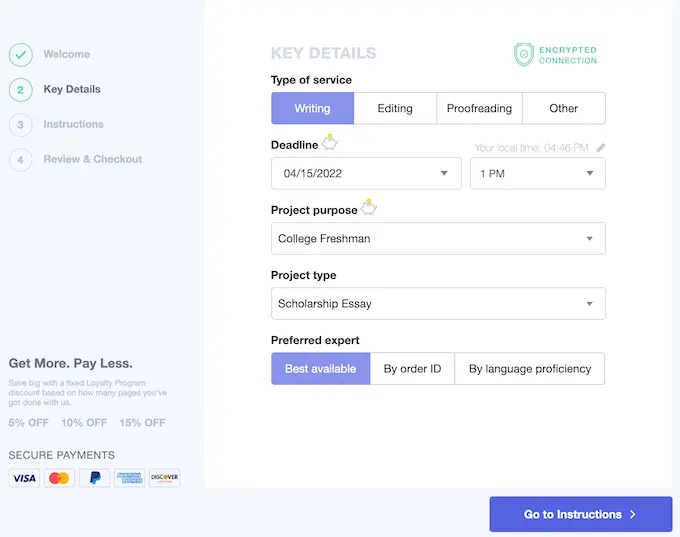Open the Project purpose College Freshman dropdown
The width and height of the screenshot is (680, 537).
point(438,239)
